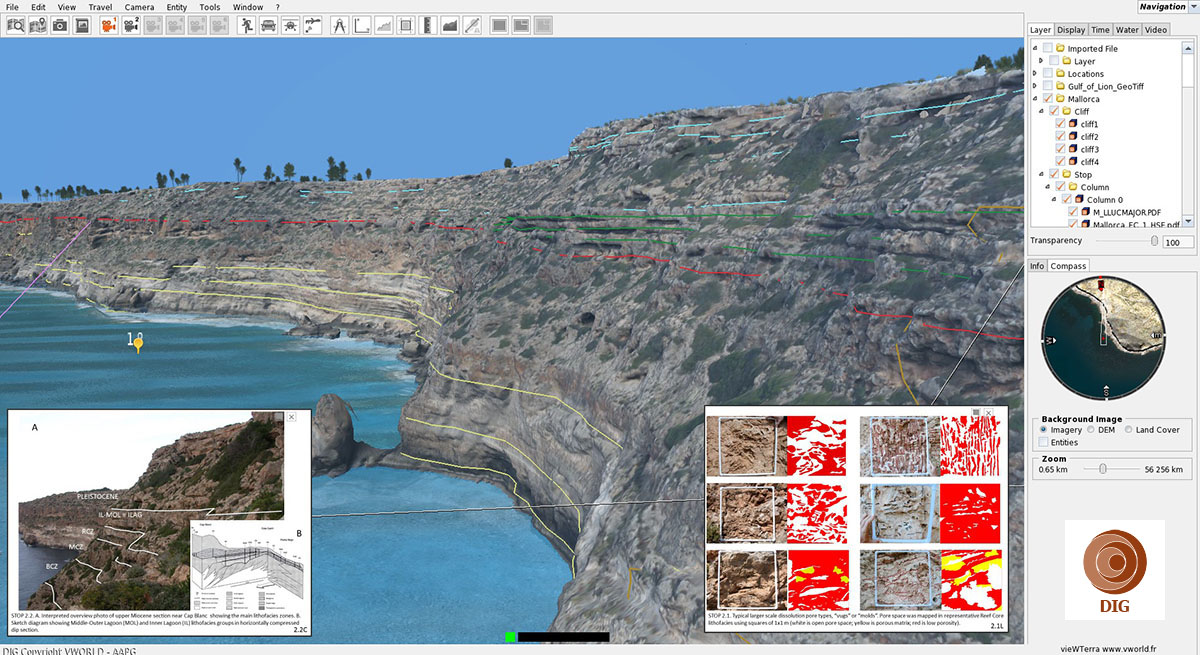This screenshot has width=1200, height=655.
Task: Switch to walking travel mode
Action: (247, 25)
